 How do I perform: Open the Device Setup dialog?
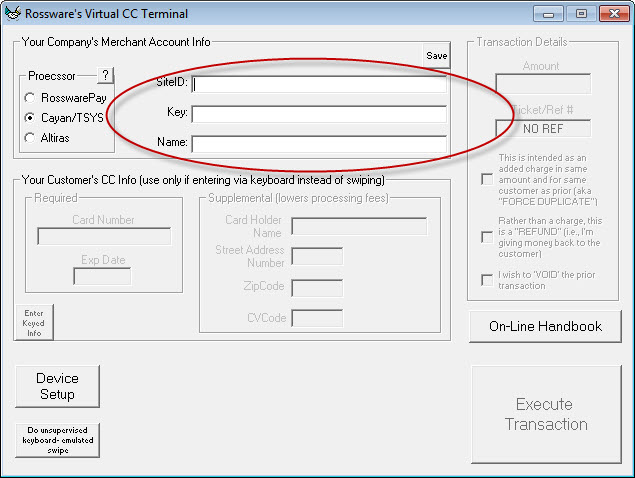(58, 386)
